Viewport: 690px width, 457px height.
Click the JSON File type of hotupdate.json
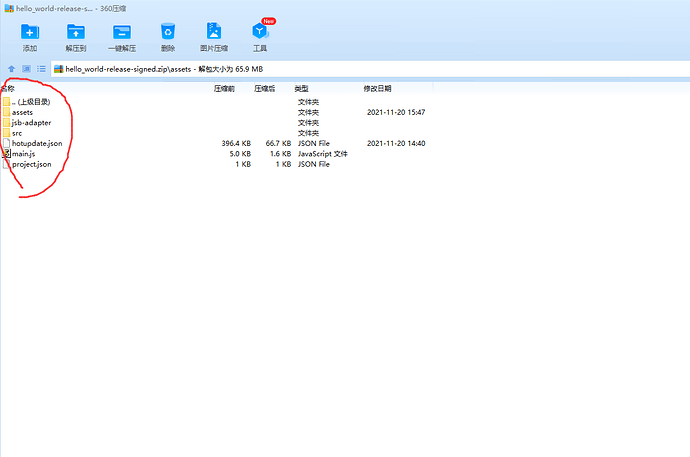(x=314, y=143)
